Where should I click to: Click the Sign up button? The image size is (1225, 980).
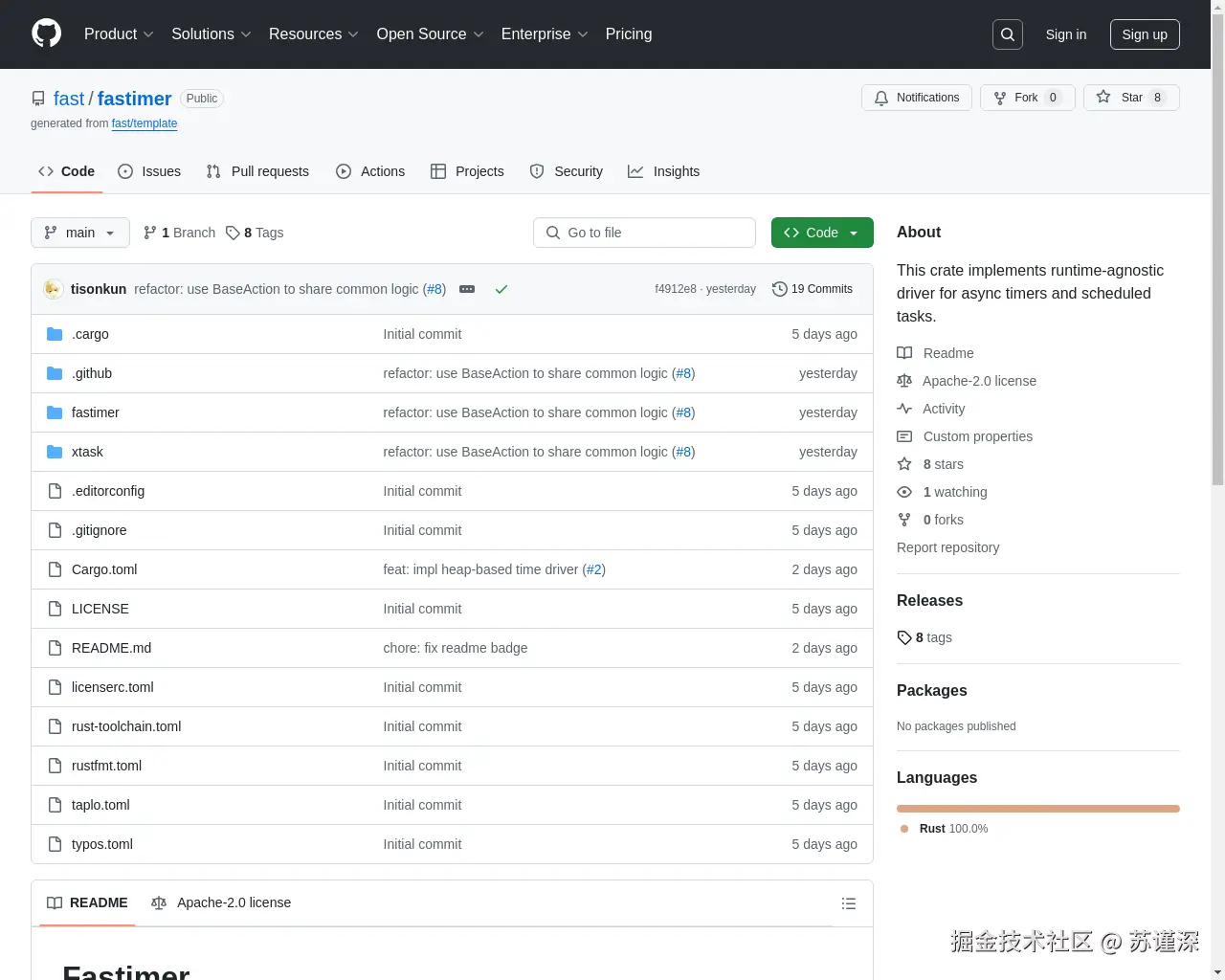[x=1145, y=33]
